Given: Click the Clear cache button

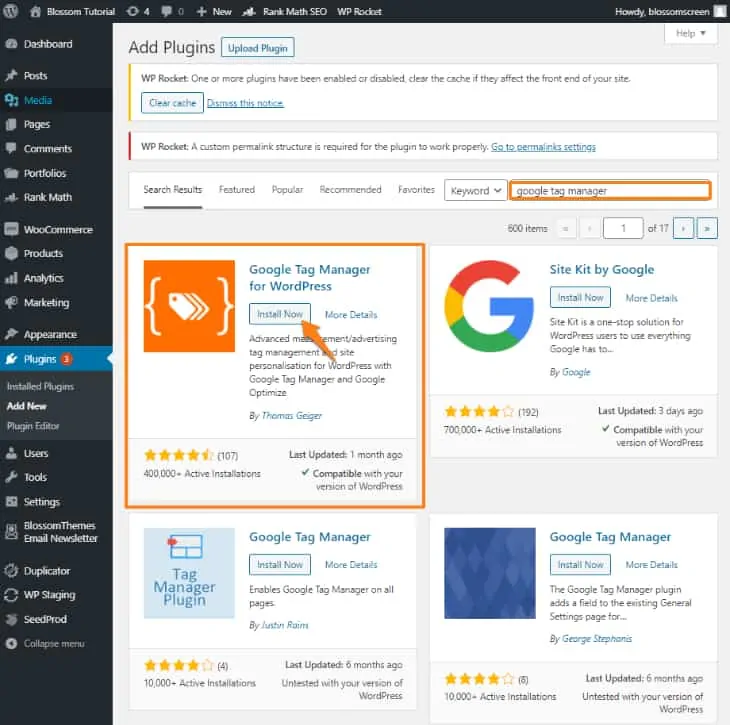Looking at the screenshot, I should [172, 103].
